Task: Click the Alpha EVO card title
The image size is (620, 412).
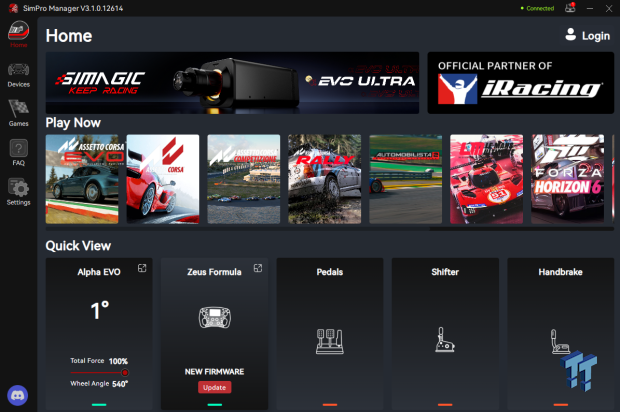Action: 99,272
